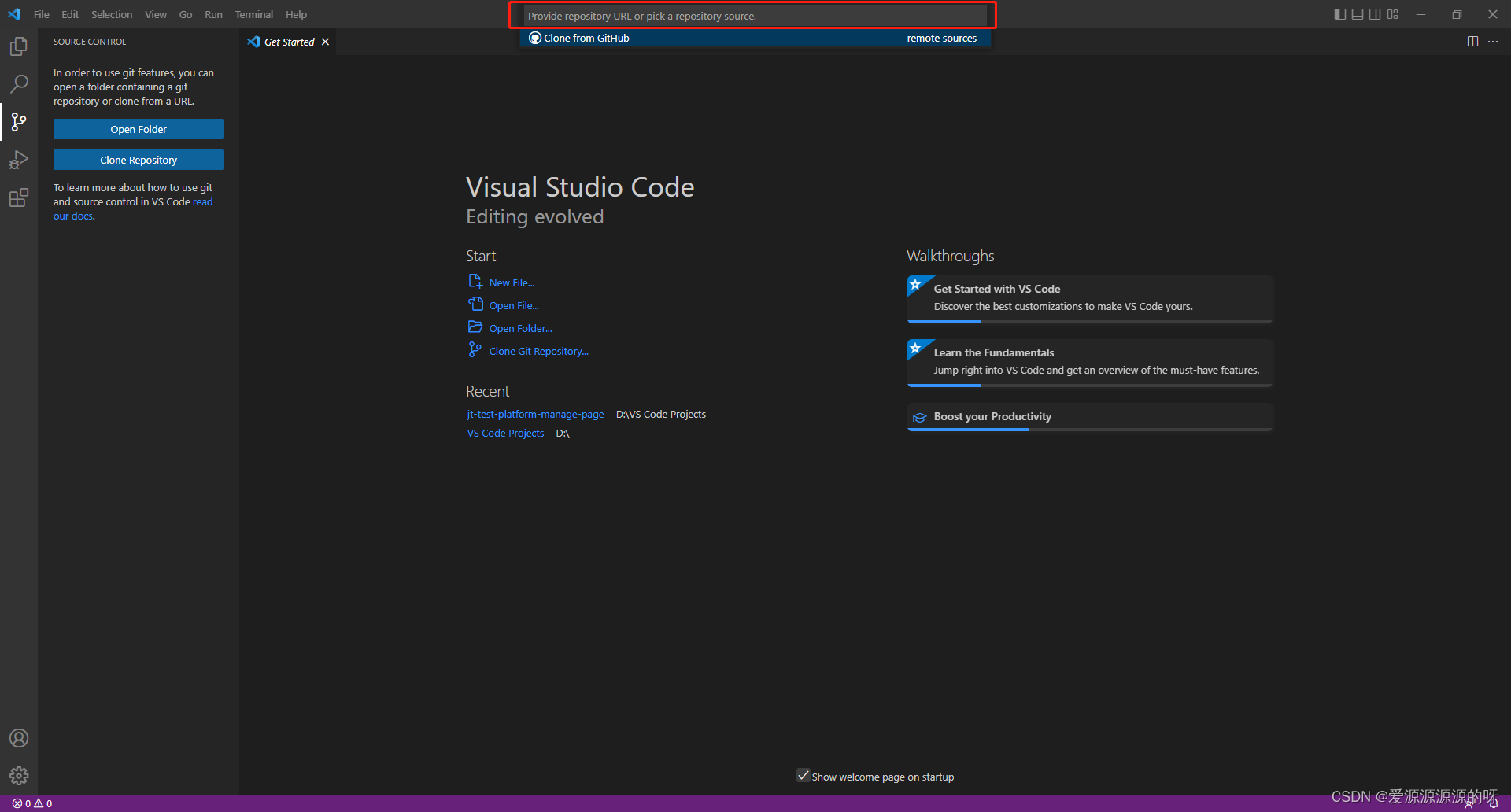1511x812 pixels.
Task: Click the 'remote sources' label in the picker
Action: tap(941, 38)
